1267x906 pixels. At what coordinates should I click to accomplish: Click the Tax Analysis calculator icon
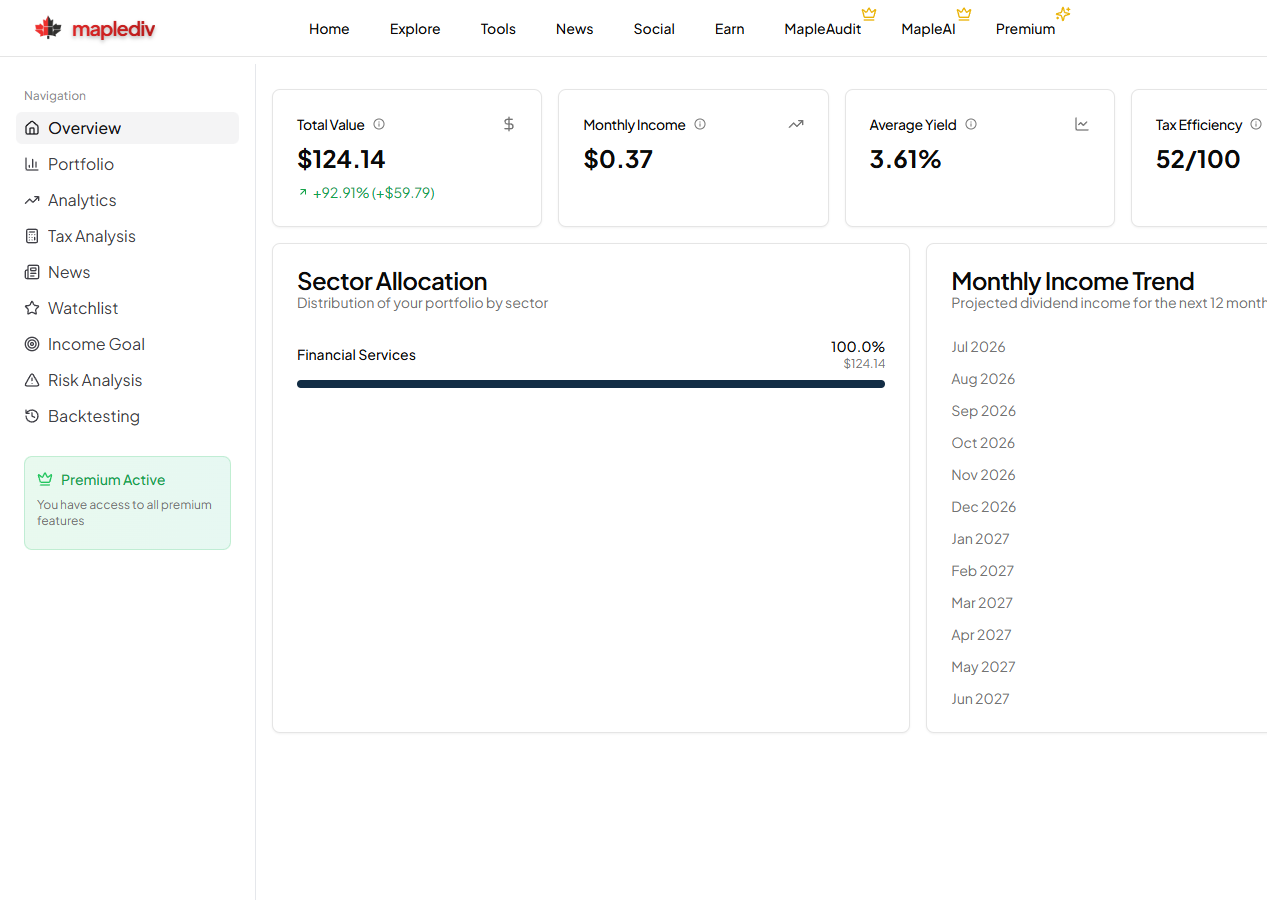coord(32,236)
